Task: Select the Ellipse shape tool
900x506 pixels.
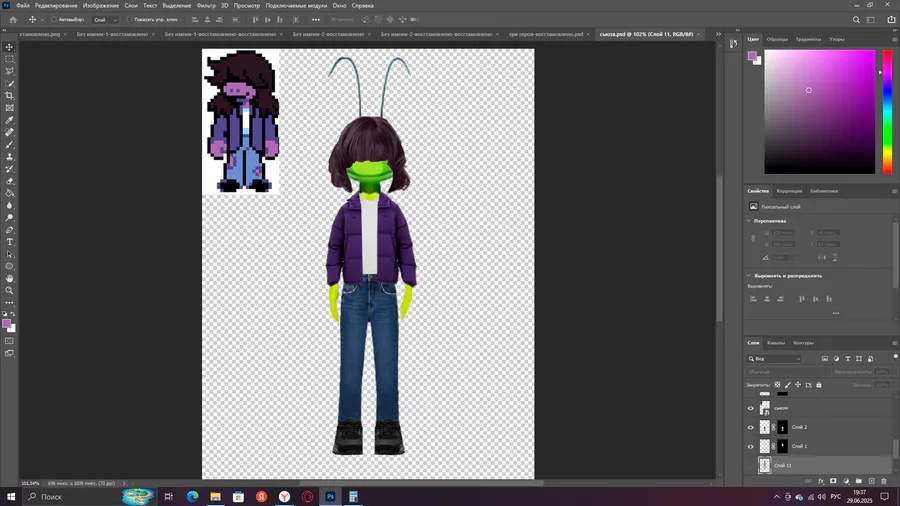Action: [9, 266]
